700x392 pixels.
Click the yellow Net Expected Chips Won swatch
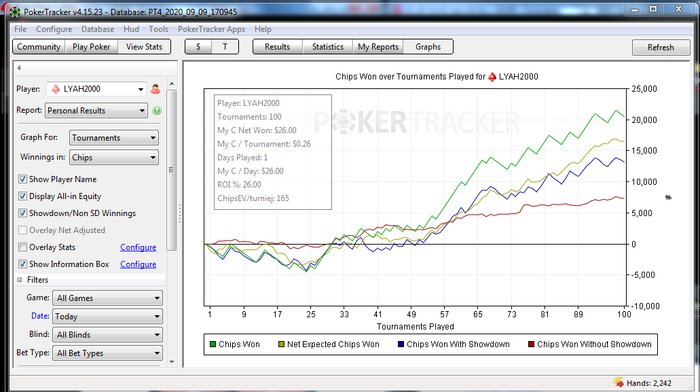(x=281, y=344)
